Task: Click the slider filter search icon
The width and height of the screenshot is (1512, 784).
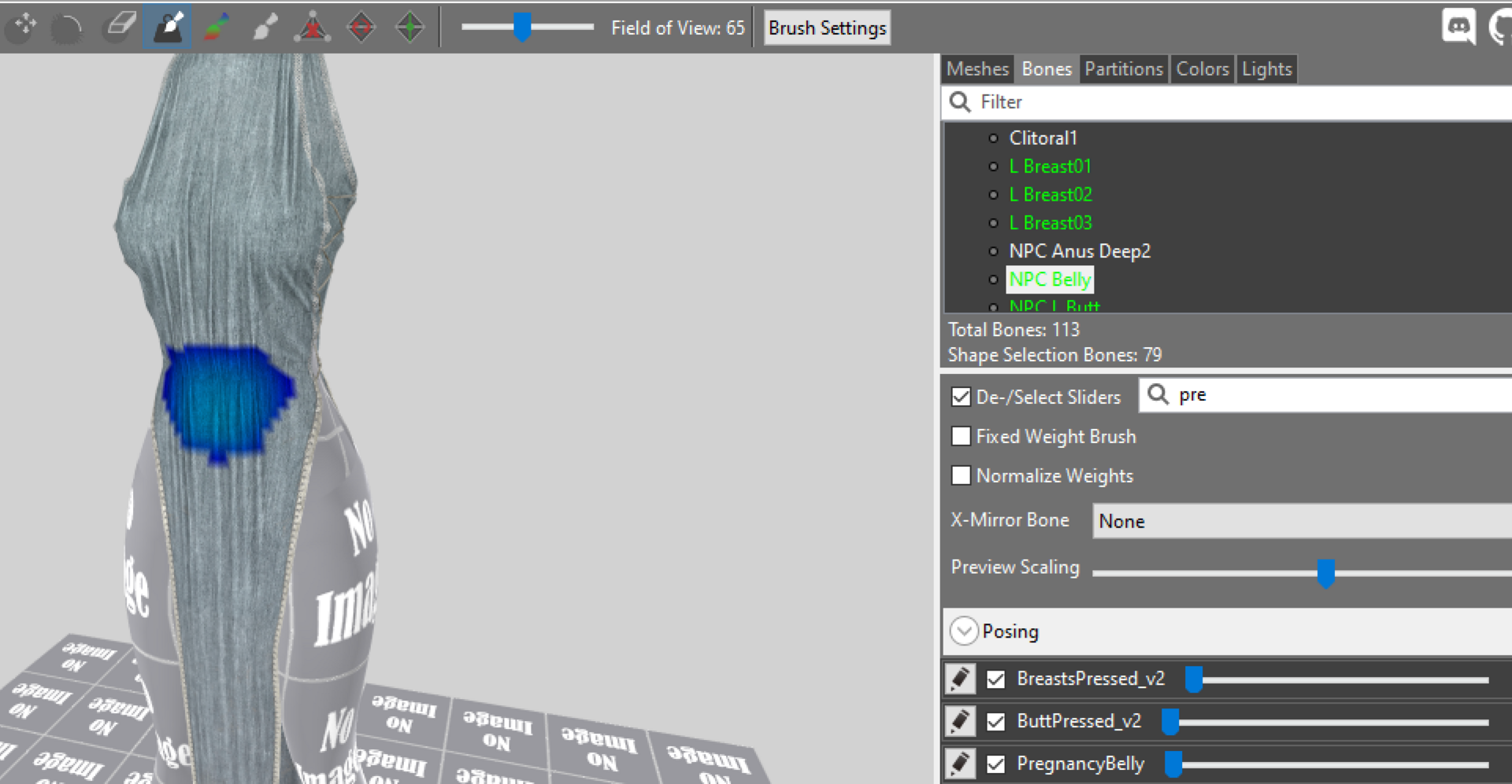Action: pos(1158,394)
